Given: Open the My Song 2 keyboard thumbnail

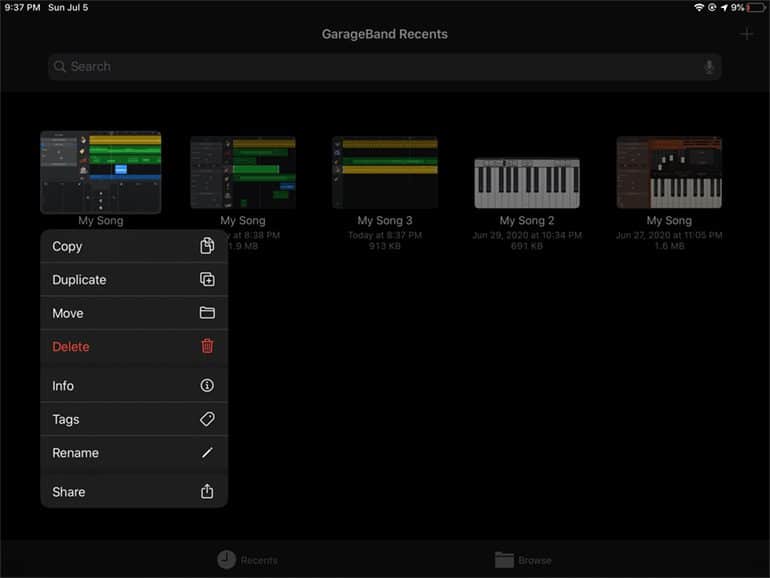Looking at the screenshot, I should [526, 182].
